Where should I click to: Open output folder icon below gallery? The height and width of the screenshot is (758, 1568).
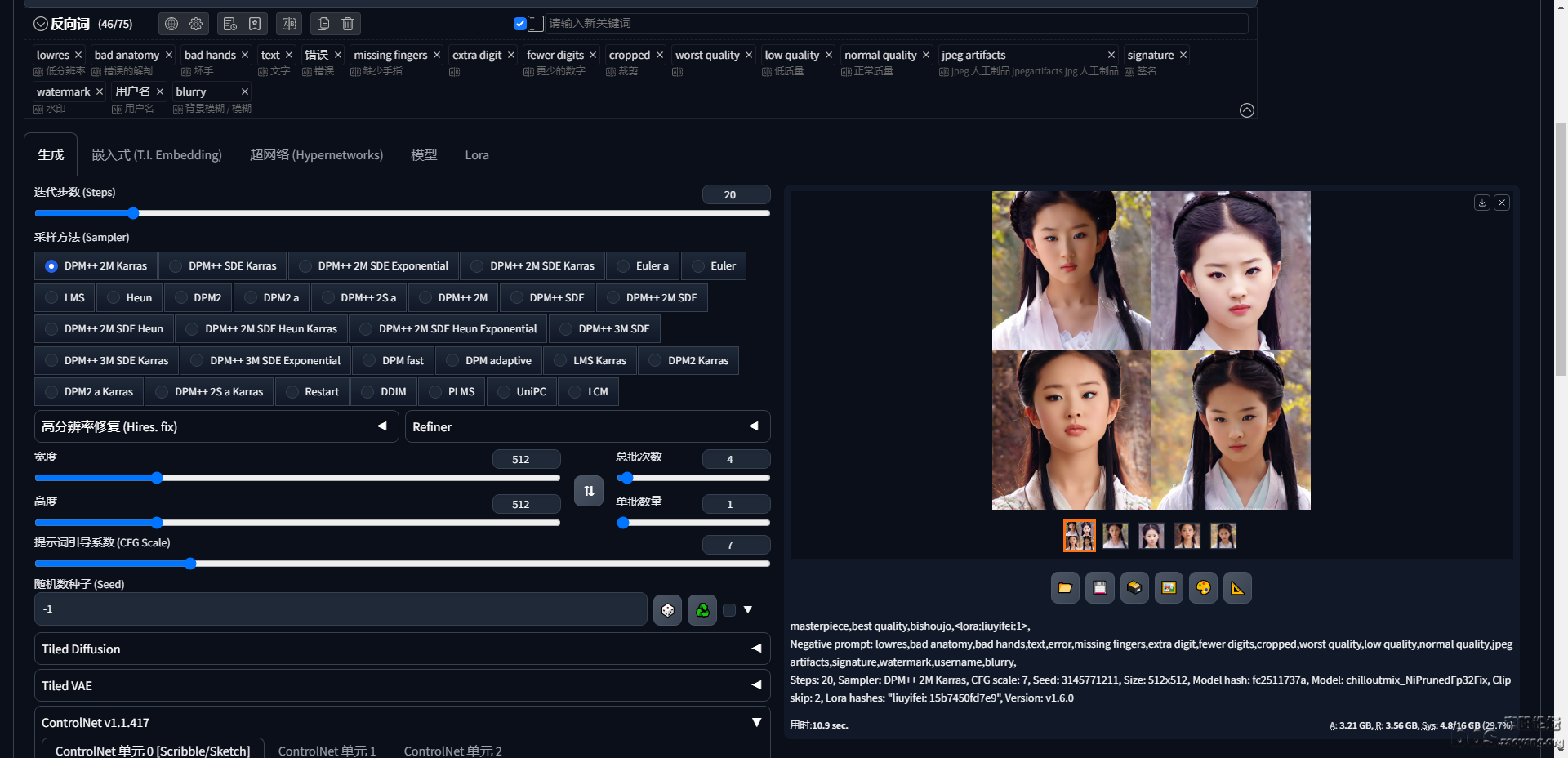(x=1065, y=587)
